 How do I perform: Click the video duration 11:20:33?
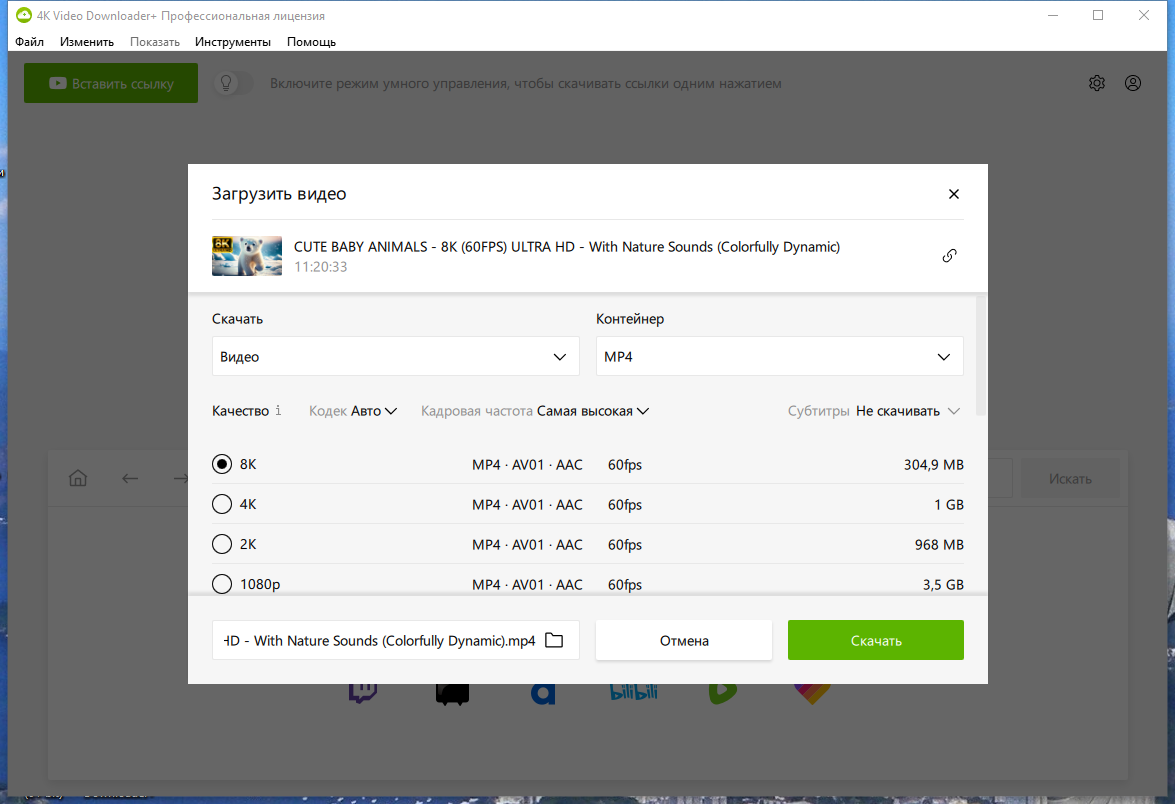321,267
